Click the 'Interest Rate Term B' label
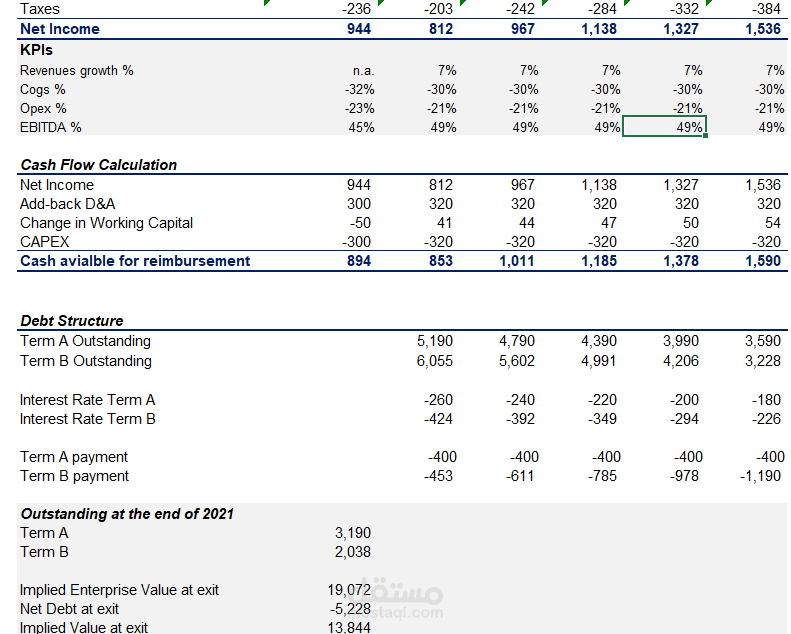Viewport: 791px width, 634px height. pos(88,419)
